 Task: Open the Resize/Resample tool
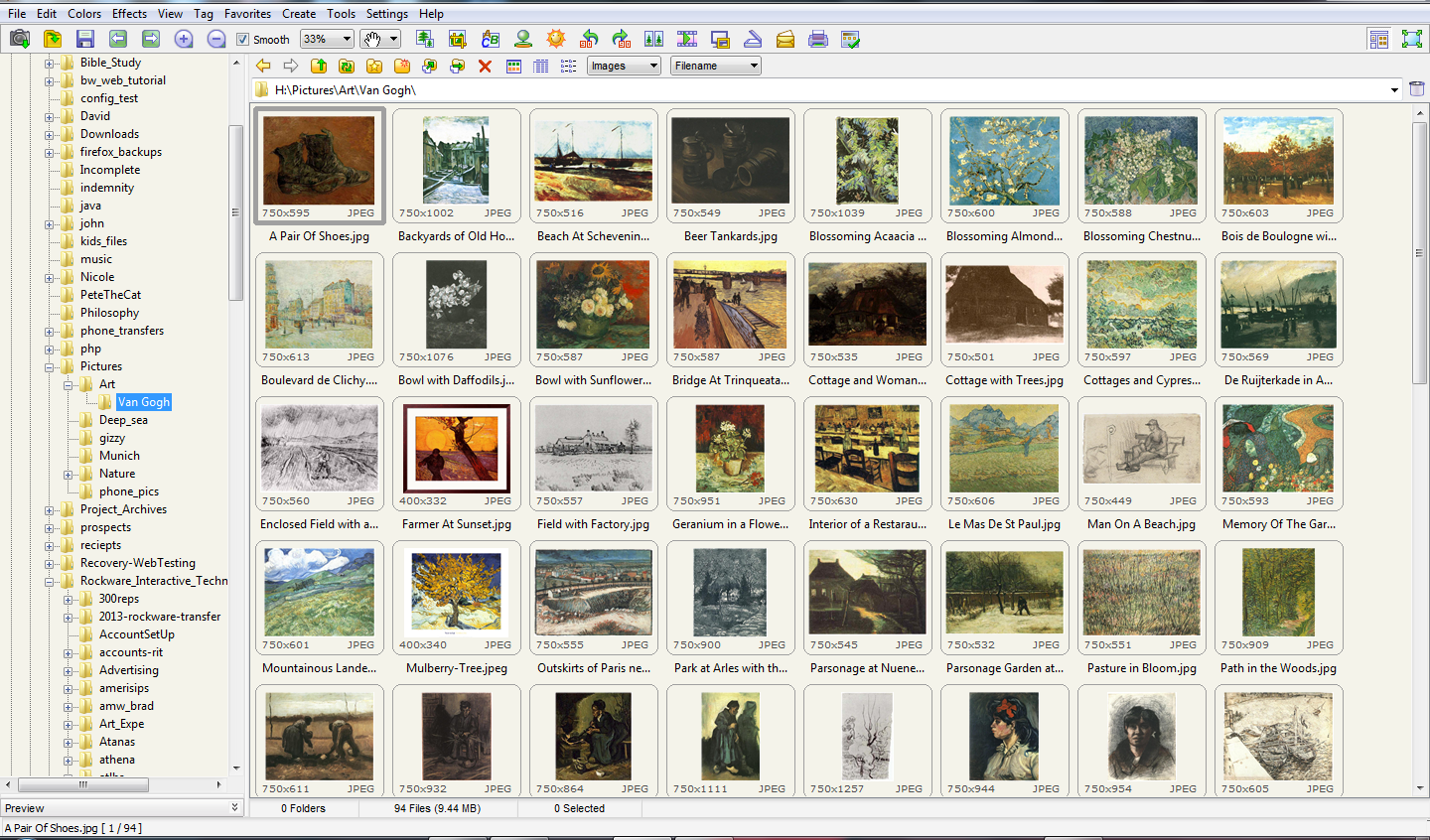point(425,39)
